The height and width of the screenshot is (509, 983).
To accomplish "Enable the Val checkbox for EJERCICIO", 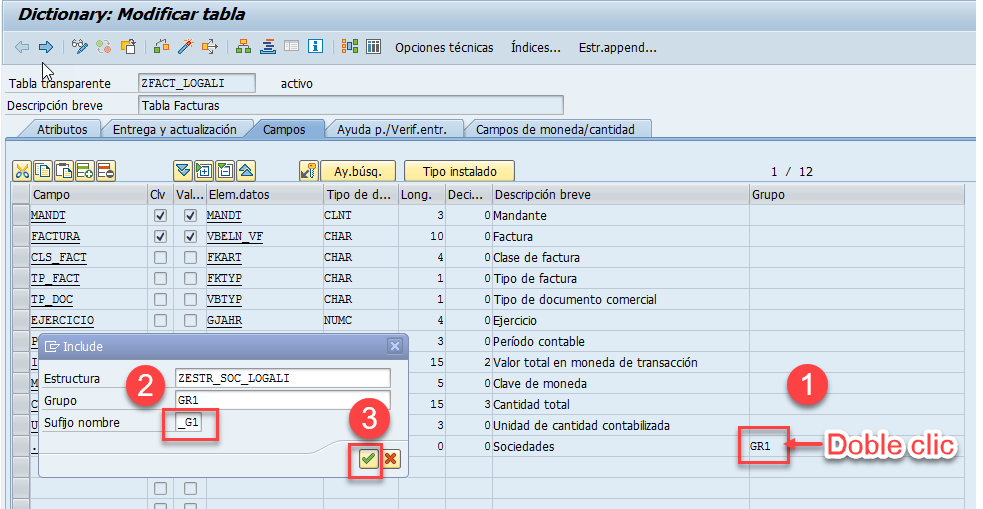I will [191, 320].
